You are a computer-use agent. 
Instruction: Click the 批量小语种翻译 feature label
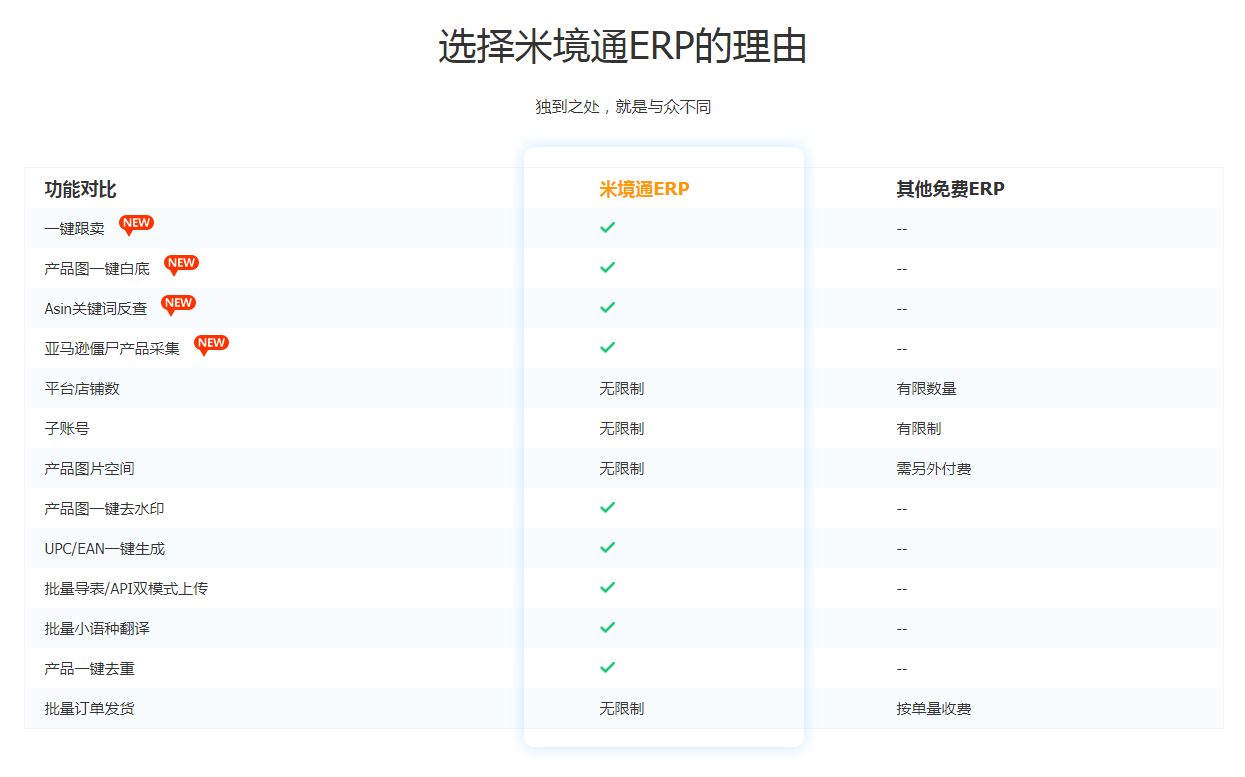tap(97, 628)
